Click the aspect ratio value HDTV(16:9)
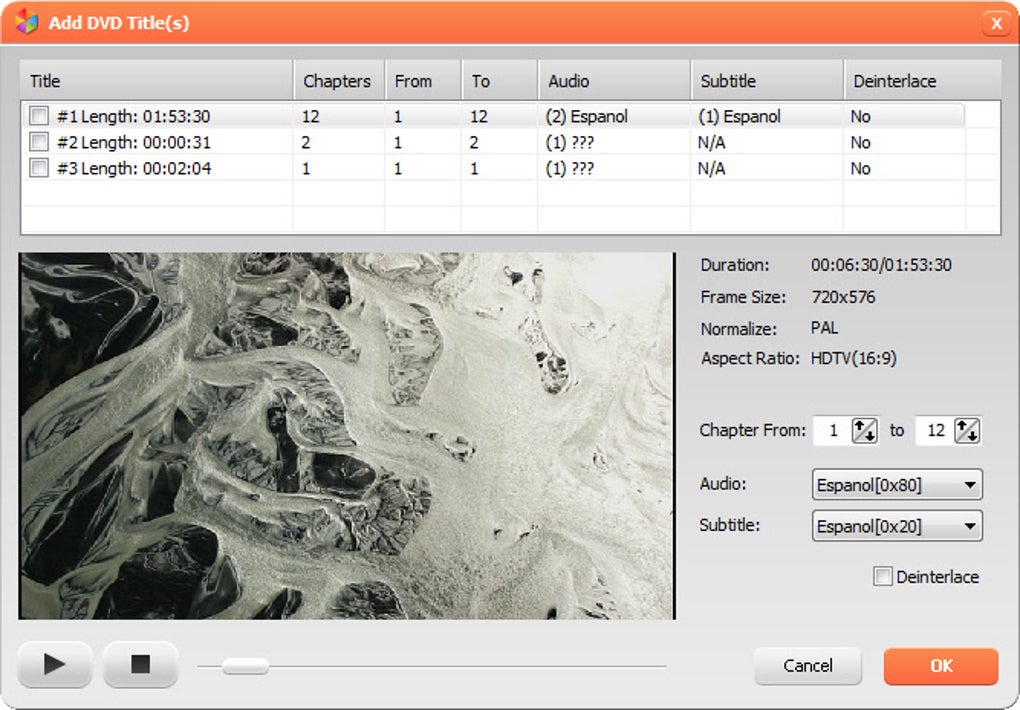 click(x=853, y=358)
